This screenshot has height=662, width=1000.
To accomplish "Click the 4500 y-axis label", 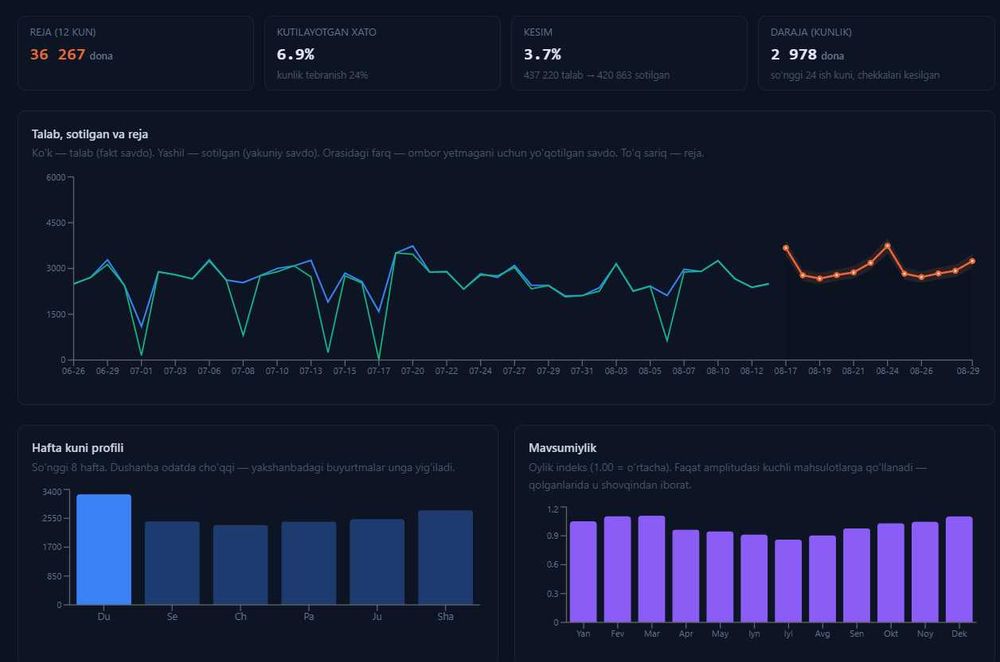I will click(55, 223).
